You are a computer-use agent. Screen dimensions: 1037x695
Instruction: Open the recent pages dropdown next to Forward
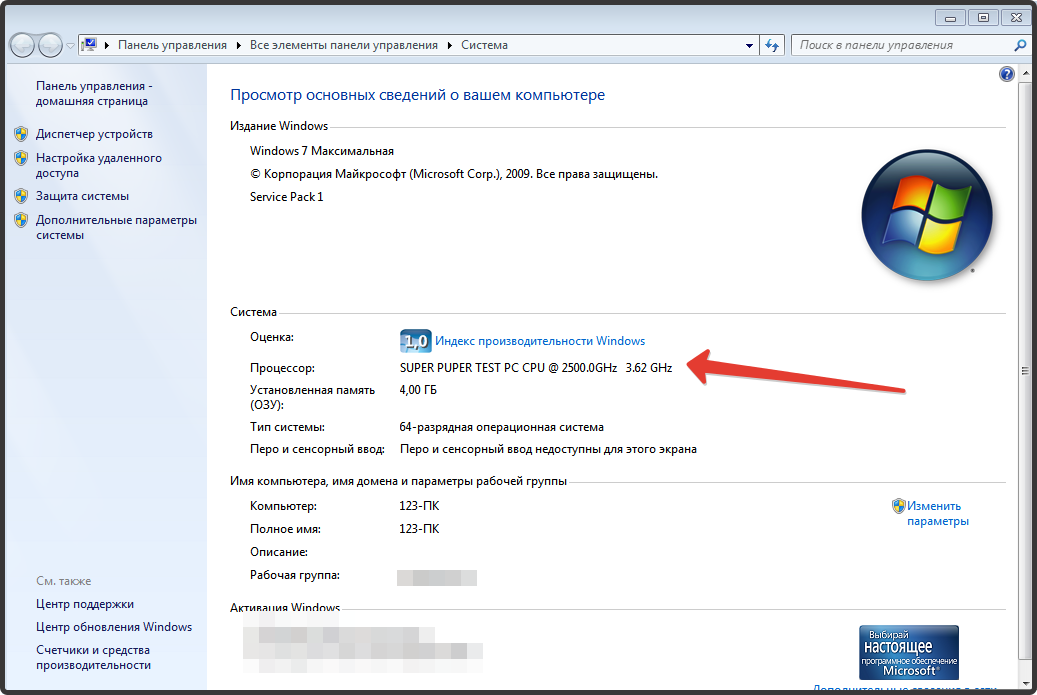tap(70, 46)
